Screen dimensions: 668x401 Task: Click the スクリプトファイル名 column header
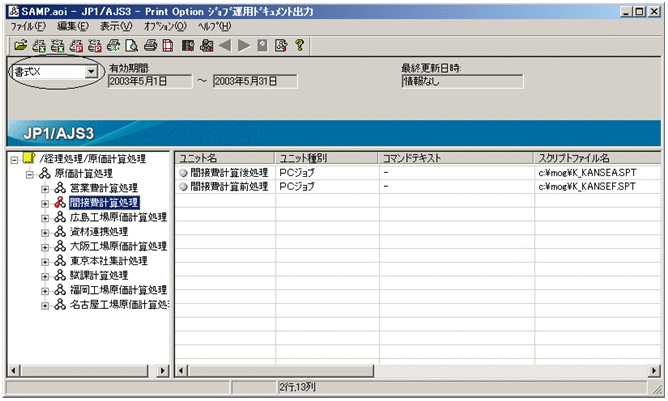click(x=597, y=158)
